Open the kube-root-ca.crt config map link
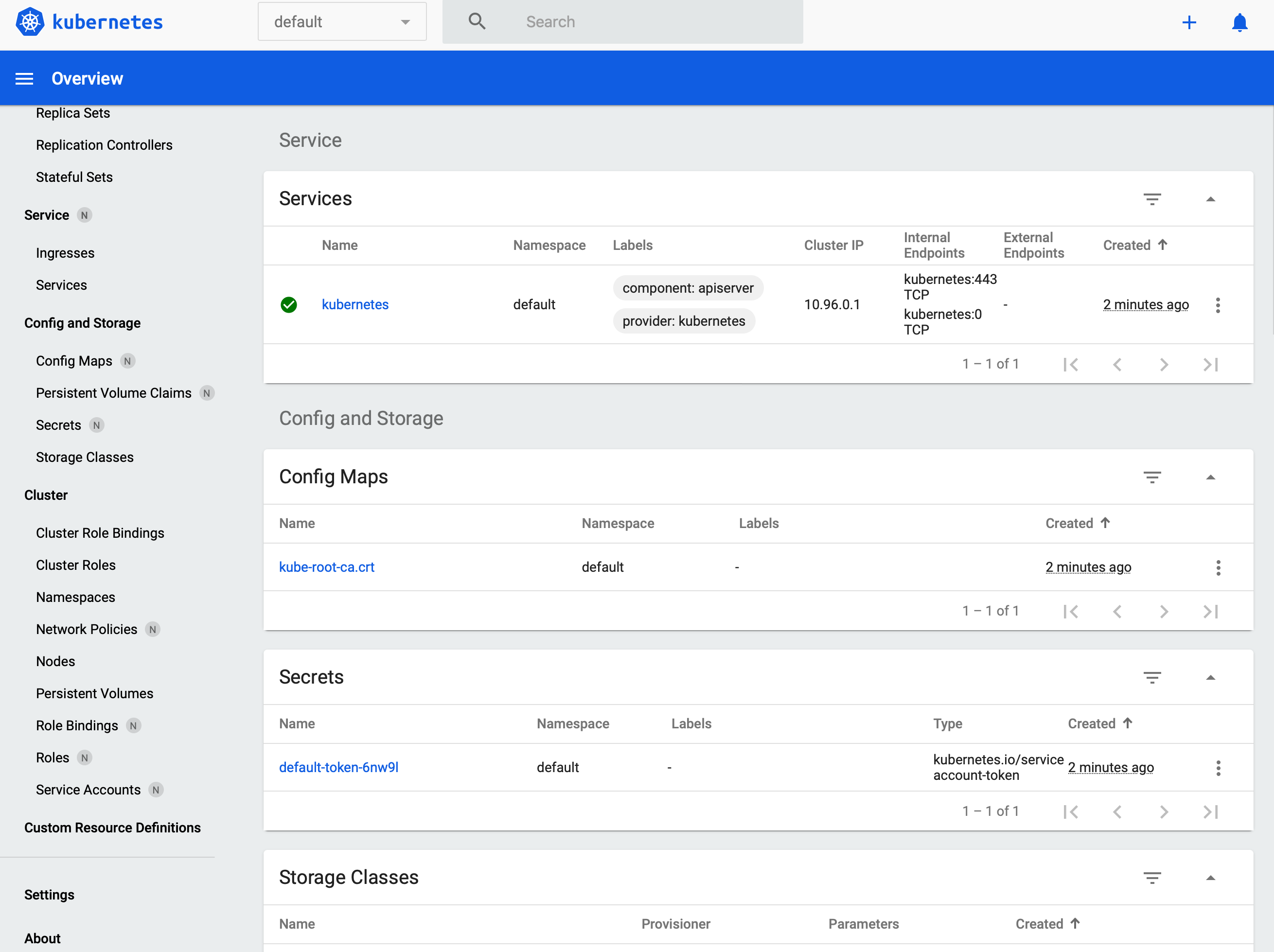 [x=327, y=567]
